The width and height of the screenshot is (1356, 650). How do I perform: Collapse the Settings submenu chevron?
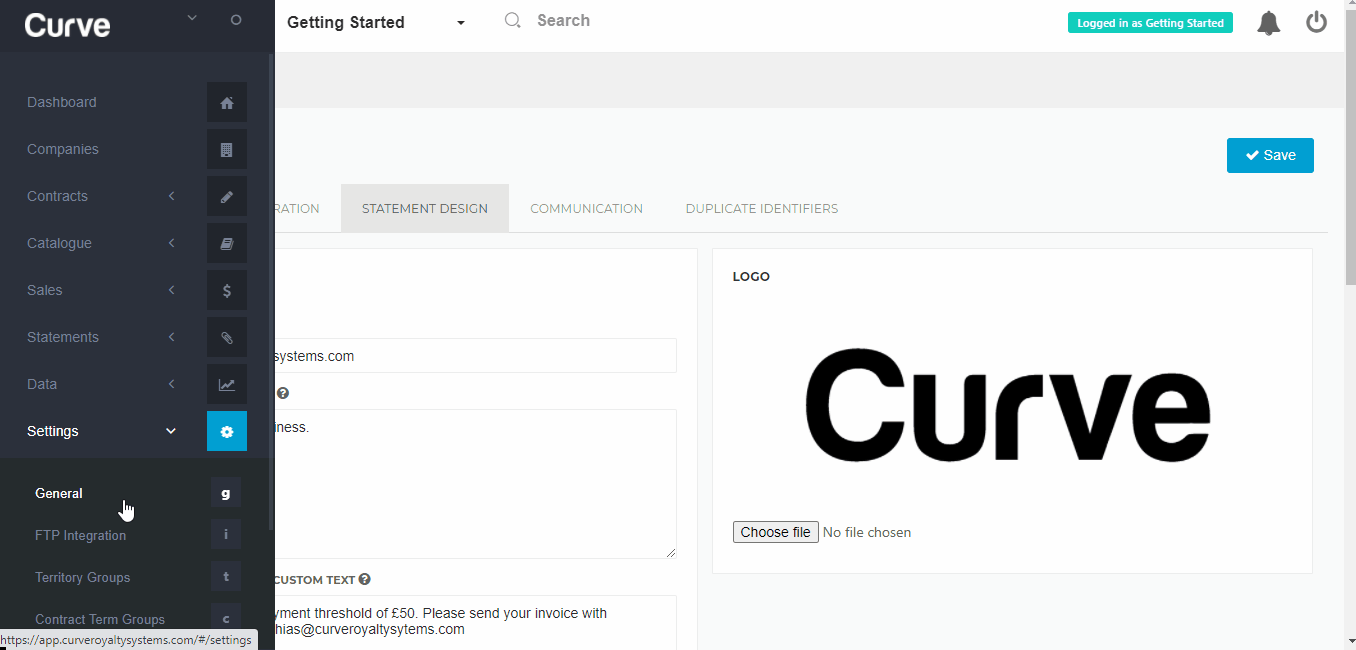pos(171,431)
